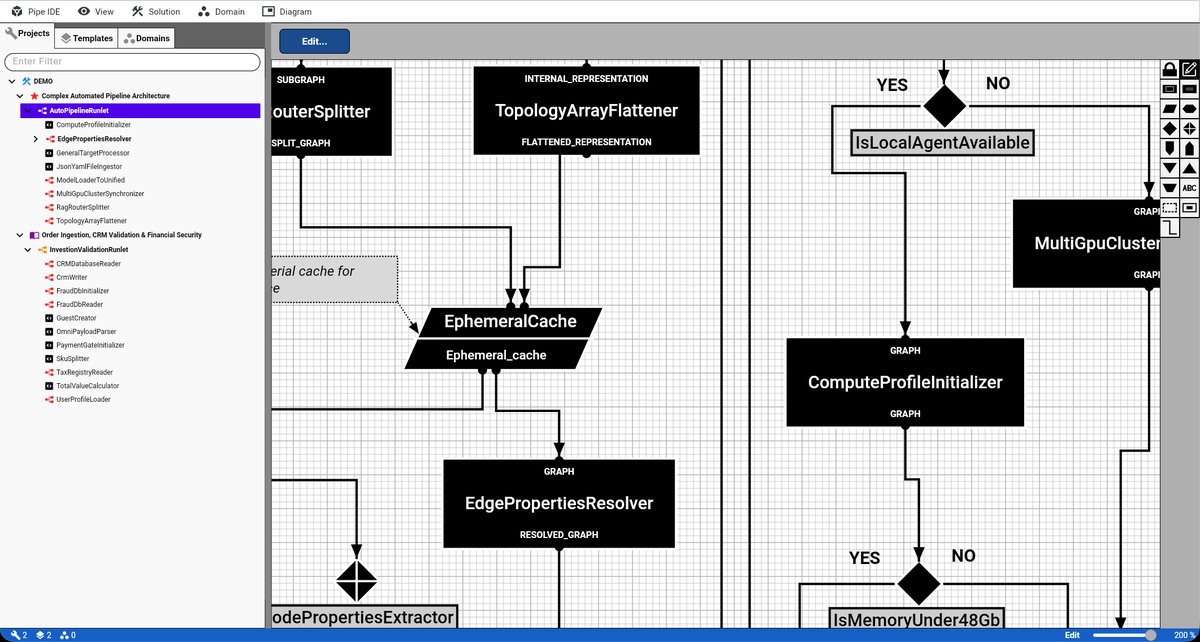Viewport: 1200px width, 642px height.
Task: Adjust the zoom slider in status bar
Action: (x=1125, y=635)
